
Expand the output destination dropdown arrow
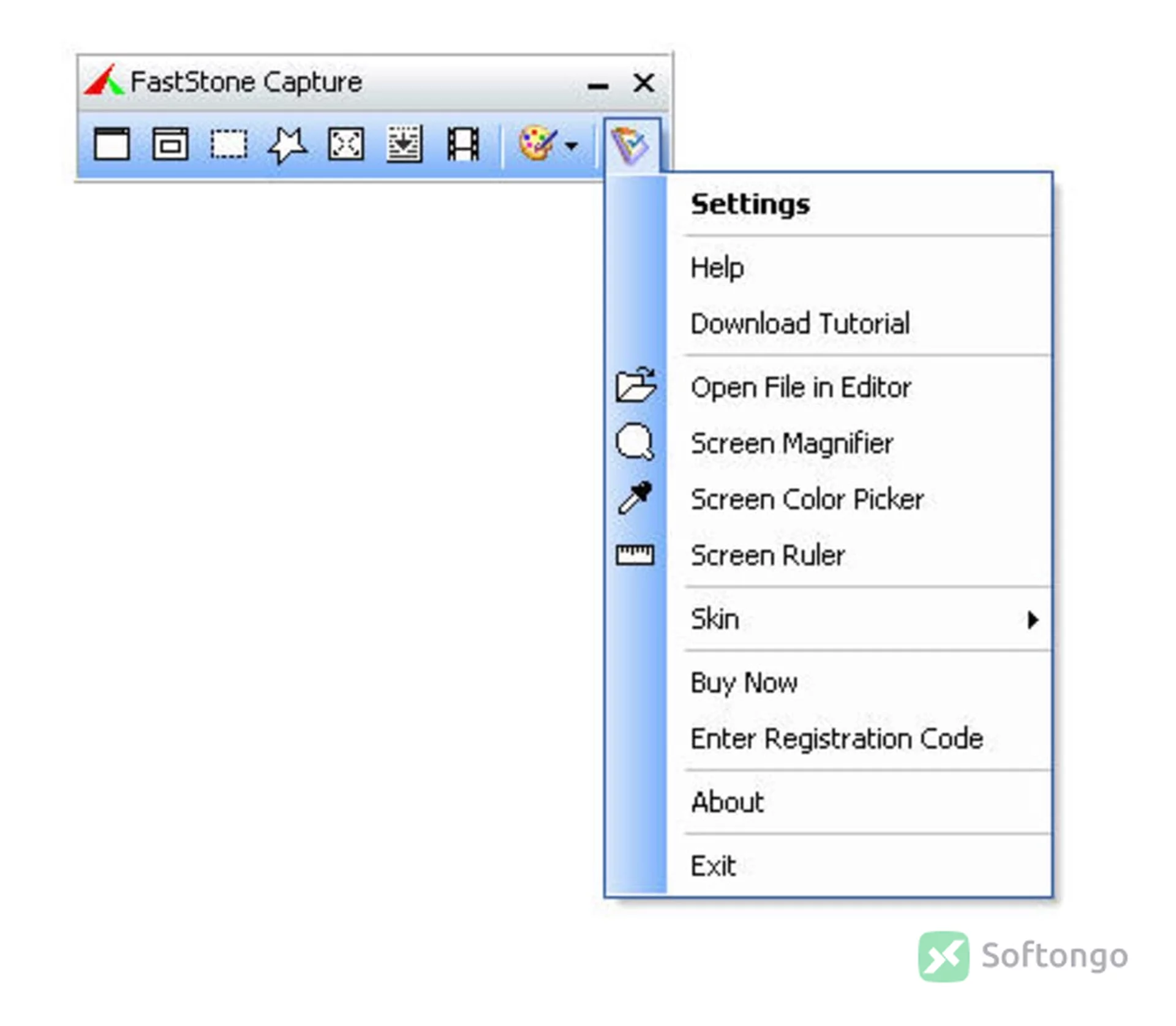571,146
